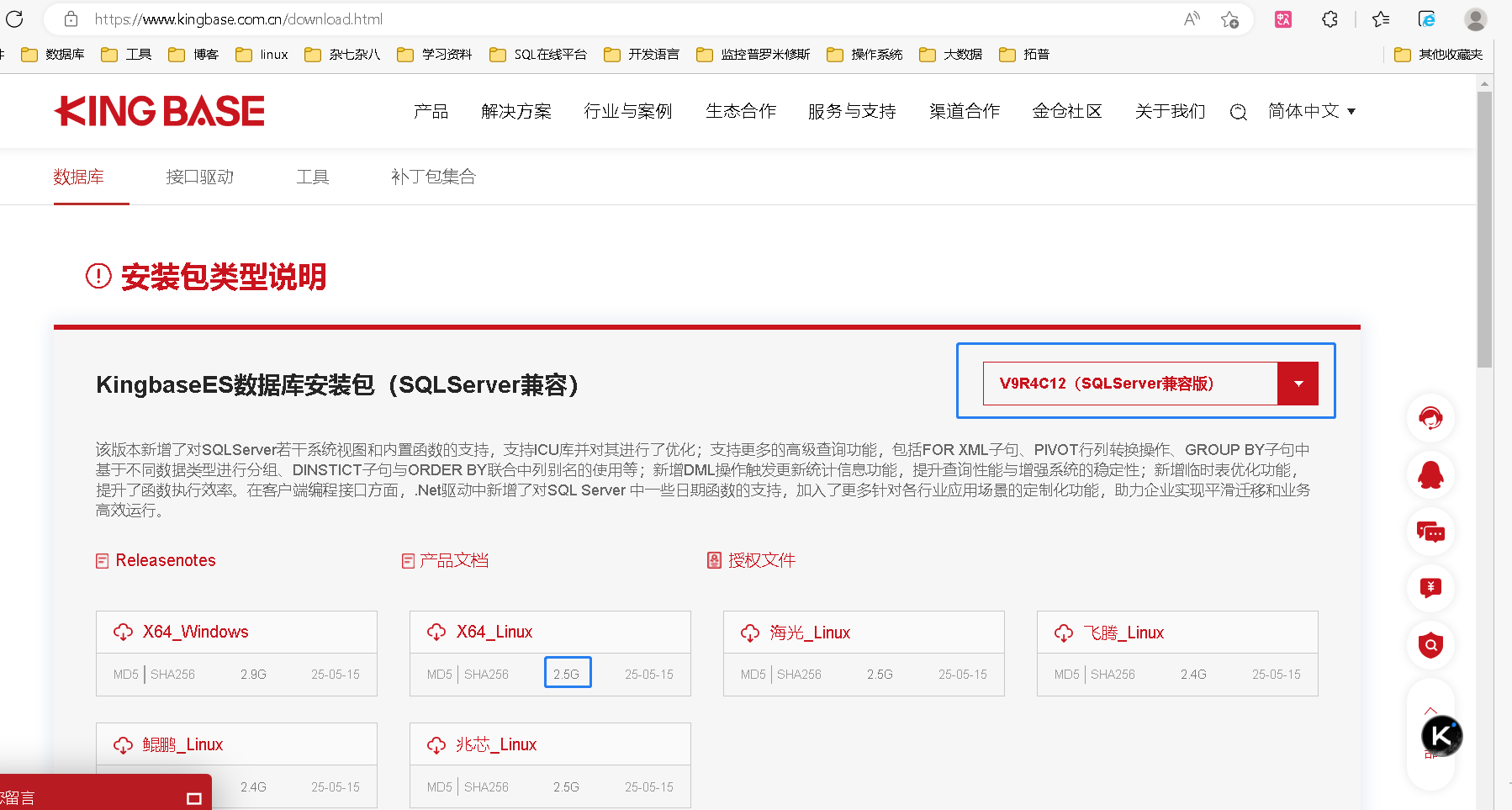Click the Internet Explorer mode icon

1427,19
